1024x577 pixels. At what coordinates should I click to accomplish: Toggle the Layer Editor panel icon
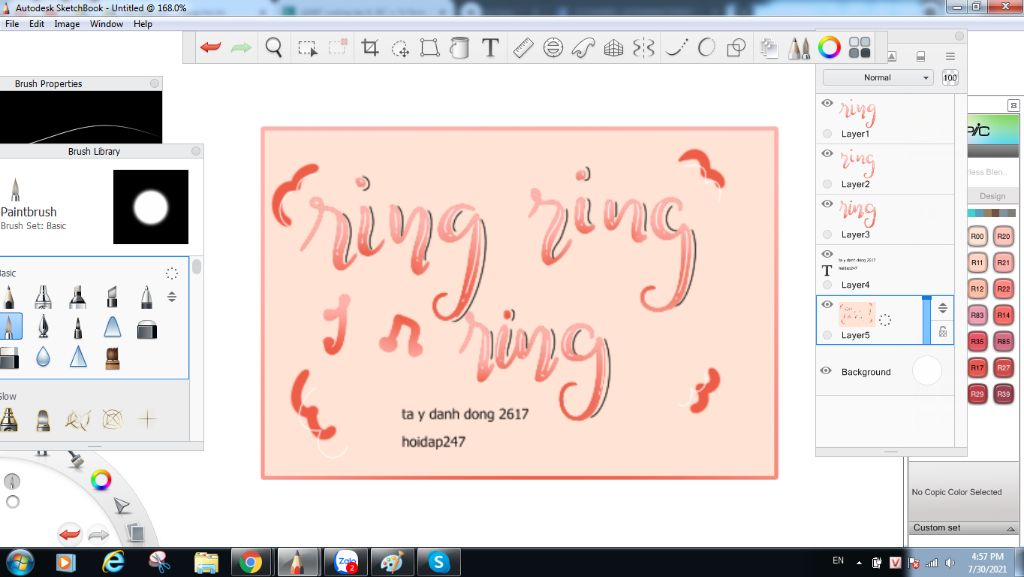tap(769, 48)
